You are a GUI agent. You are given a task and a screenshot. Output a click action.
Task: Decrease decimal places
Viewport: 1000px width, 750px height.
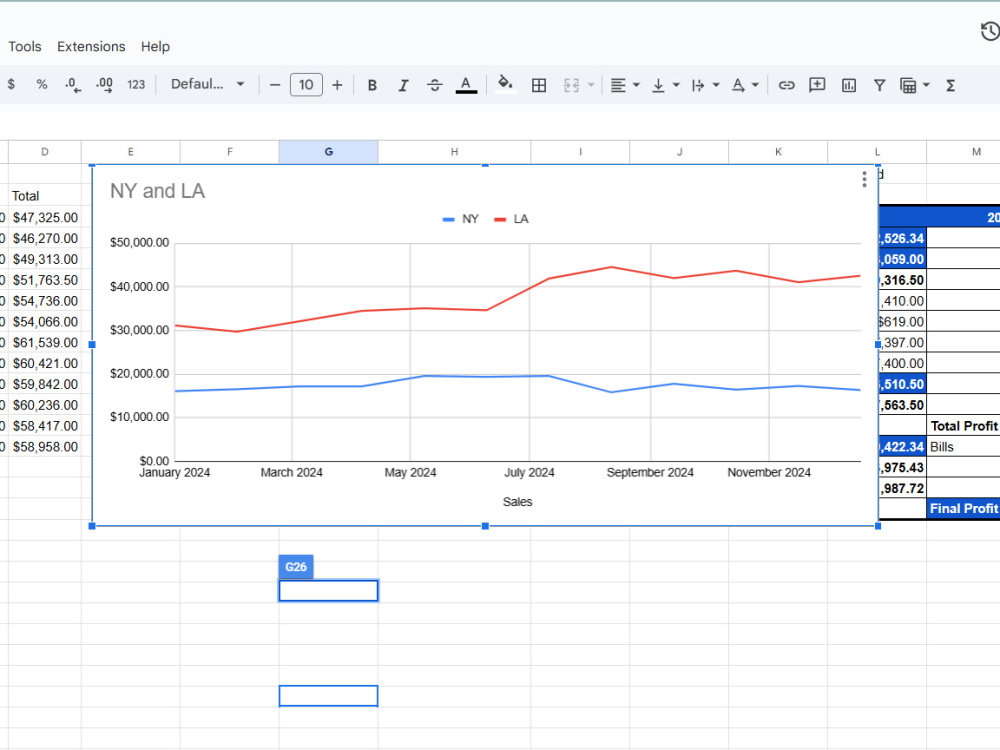point(73,84)
